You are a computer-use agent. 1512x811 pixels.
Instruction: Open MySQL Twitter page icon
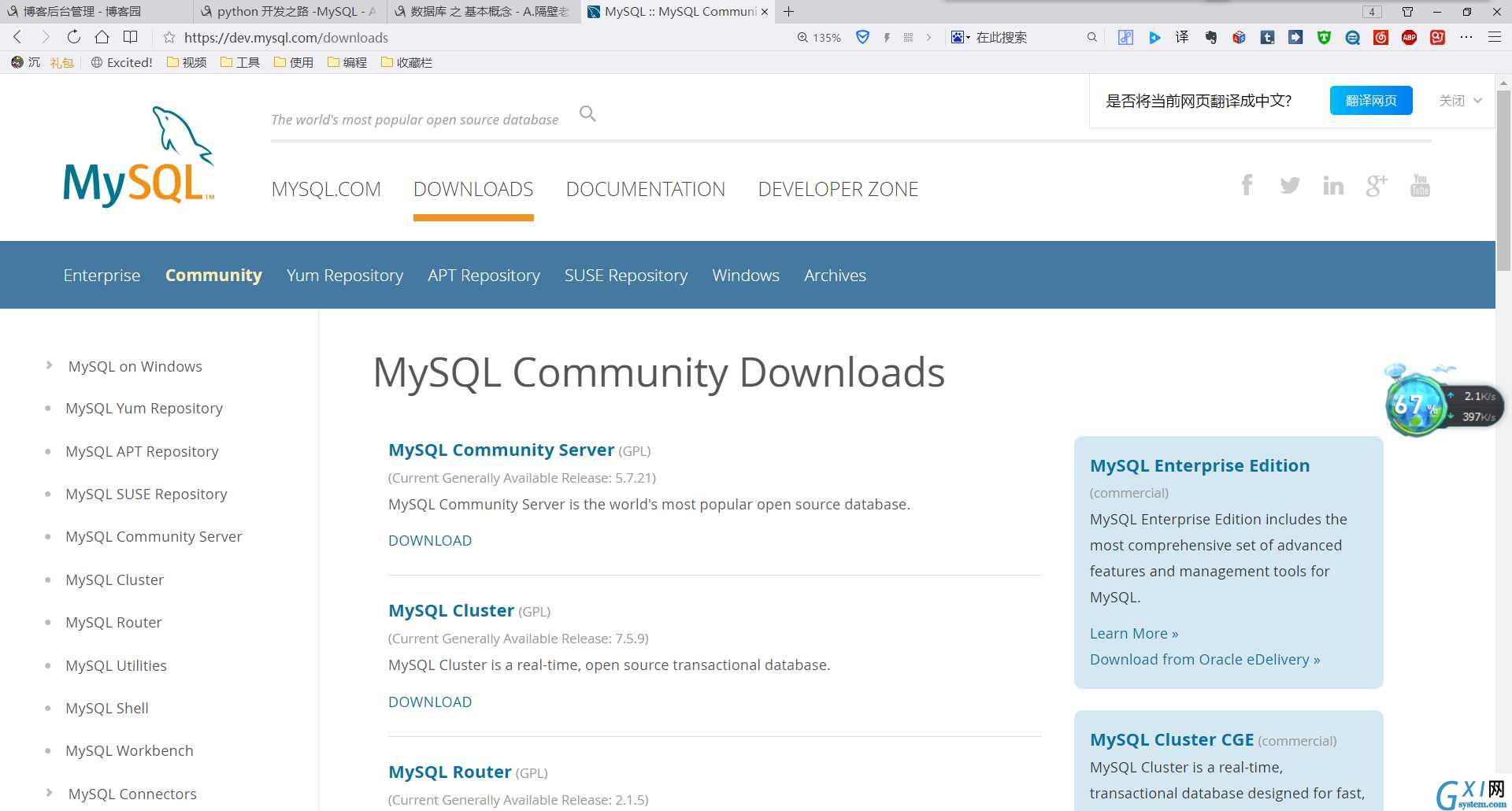(x=1290, y=185)
